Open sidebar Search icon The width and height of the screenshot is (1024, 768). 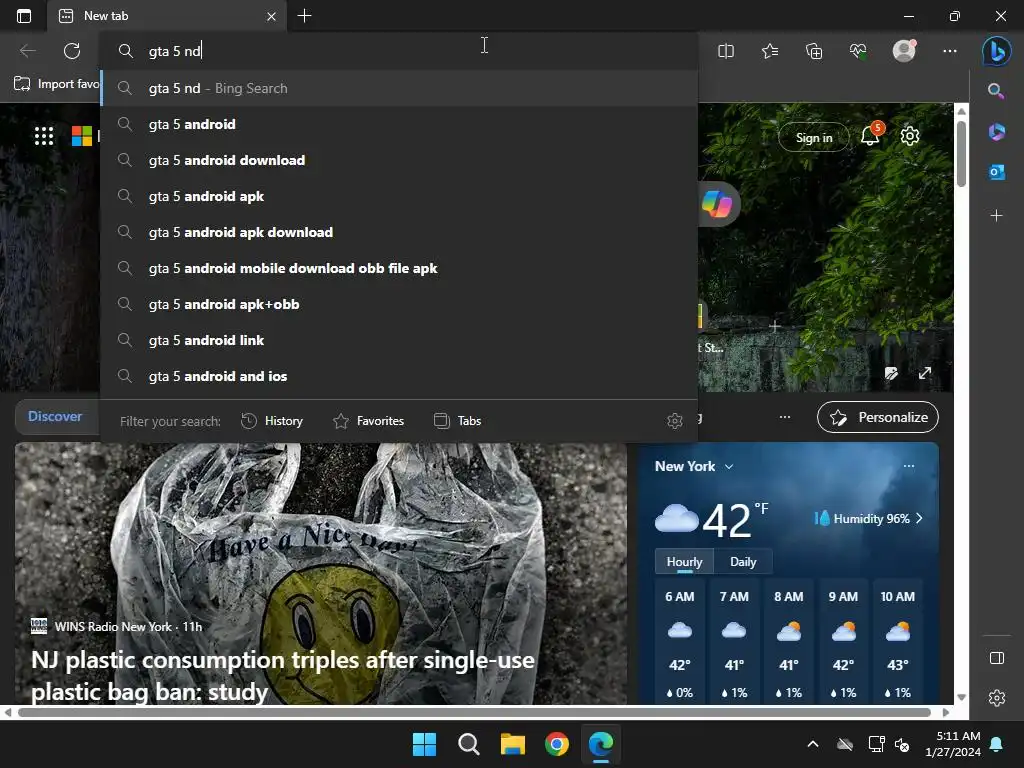996,91
